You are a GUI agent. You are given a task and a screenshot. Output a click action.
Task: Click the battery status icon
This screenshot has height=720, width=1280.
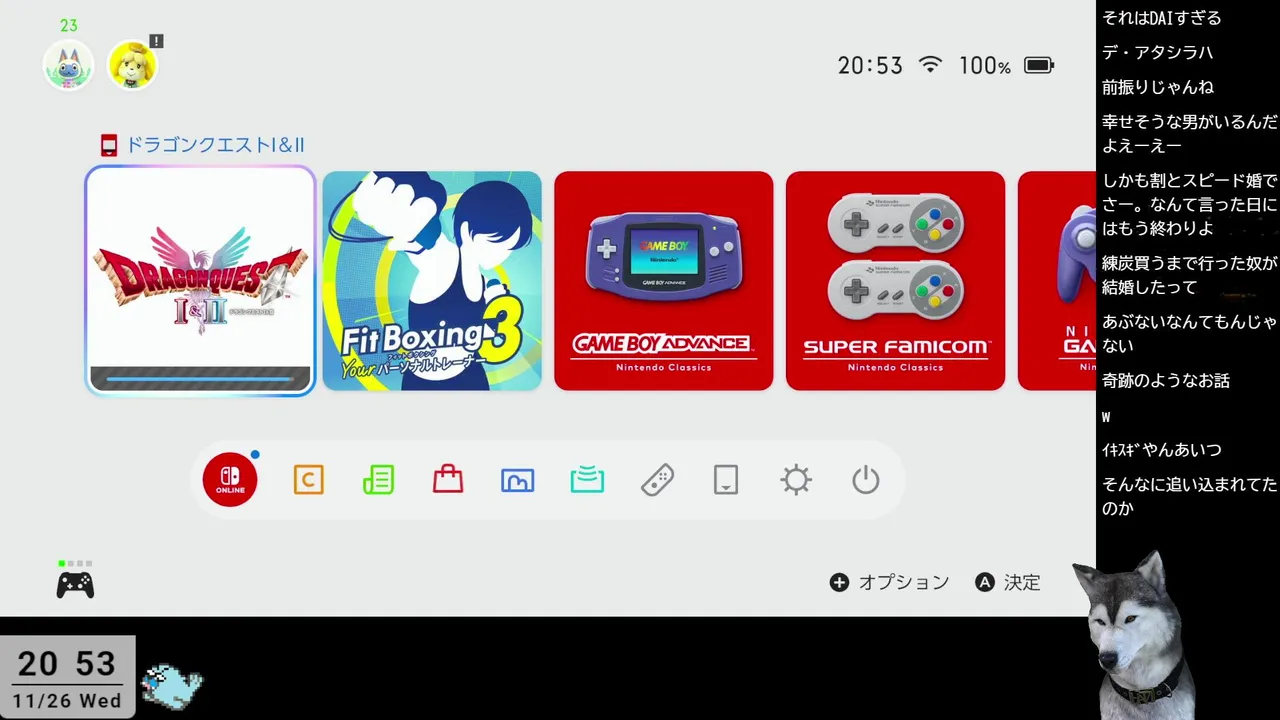1039,66
